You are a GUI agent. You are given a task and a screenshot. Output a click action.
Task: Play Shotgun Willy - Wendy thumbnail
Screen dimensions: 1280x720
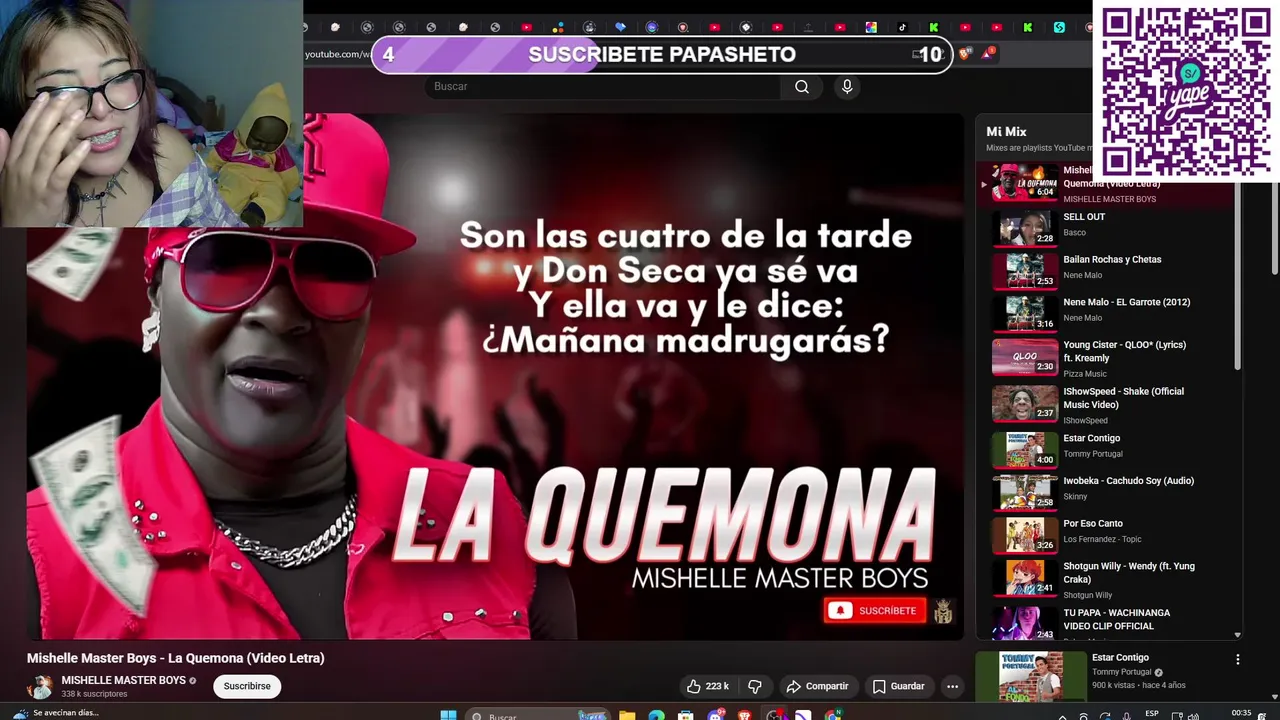(1024, 578)
